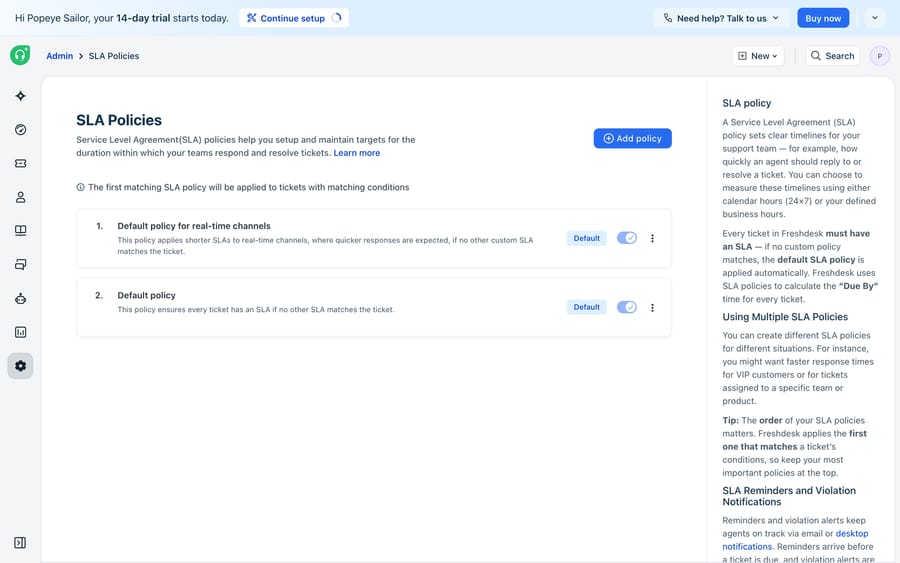Click the profile avatar P icon
This screenshot has width=900, height=563.
pos(879,56)
